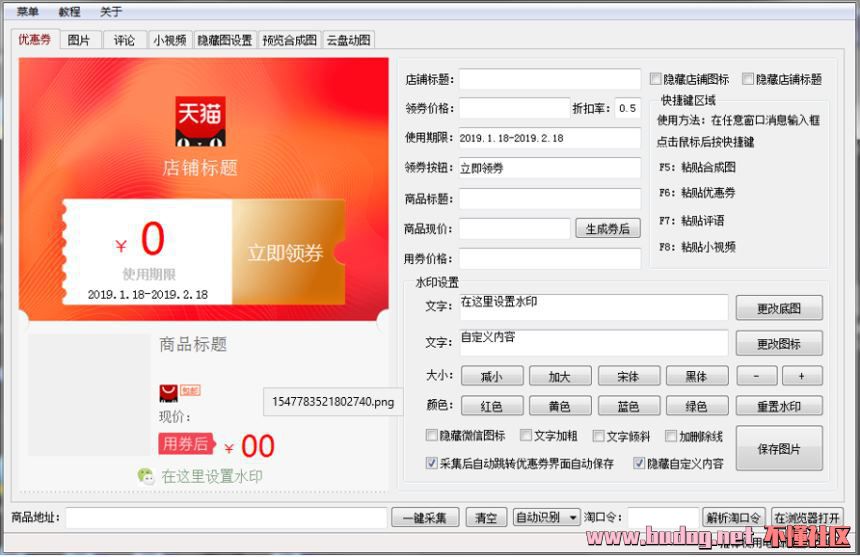
Task: Click the Tmall logo icon in coupon preview
Action: (x=200, y=122)
